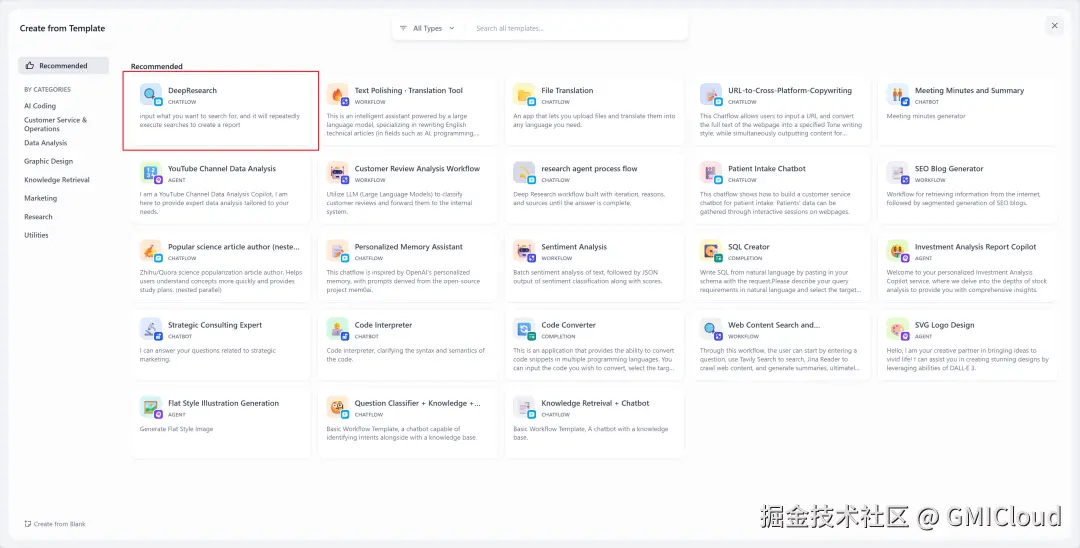Select the Utilities category
The height and width of the screenshot is (548, 1080).
[37, 235]
